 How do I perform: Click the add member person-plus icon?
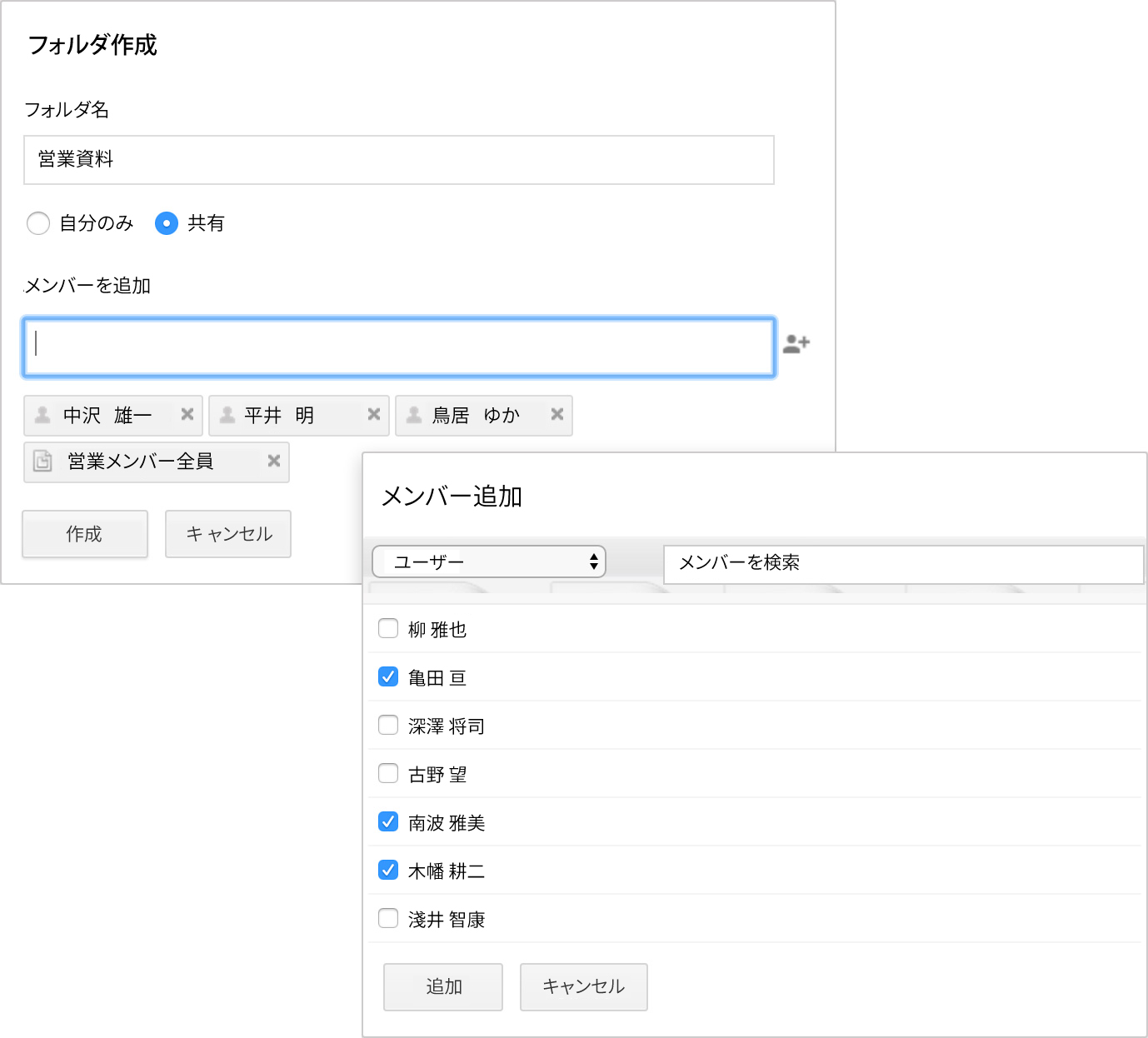[x=796, y=343]
